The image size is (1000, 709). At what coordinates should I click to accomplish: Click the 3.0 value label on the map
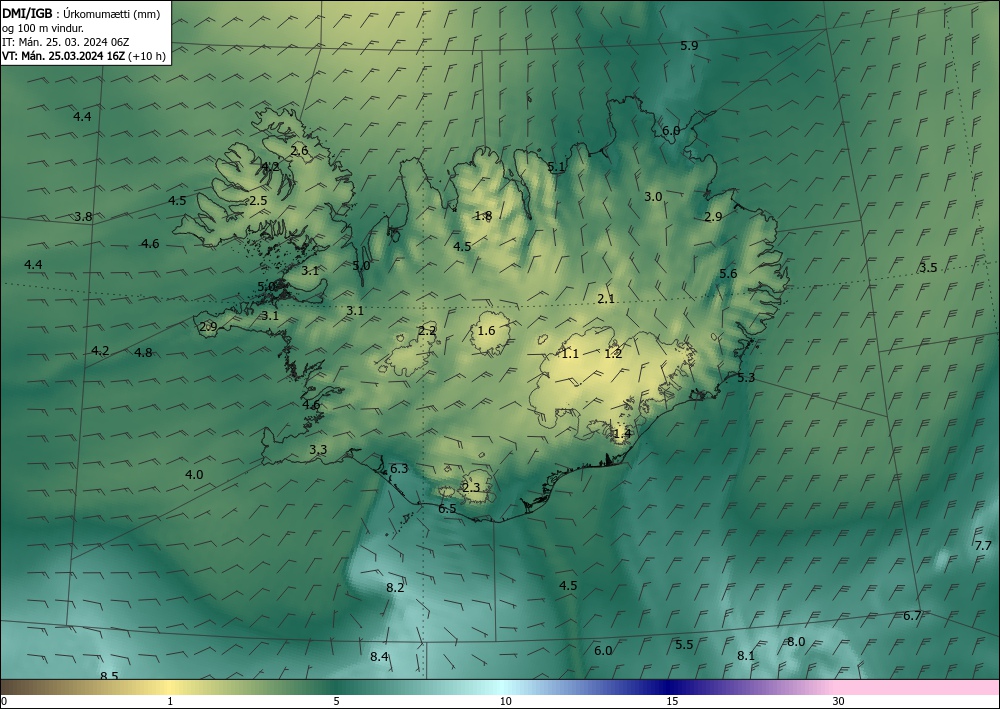pos(653,197)
